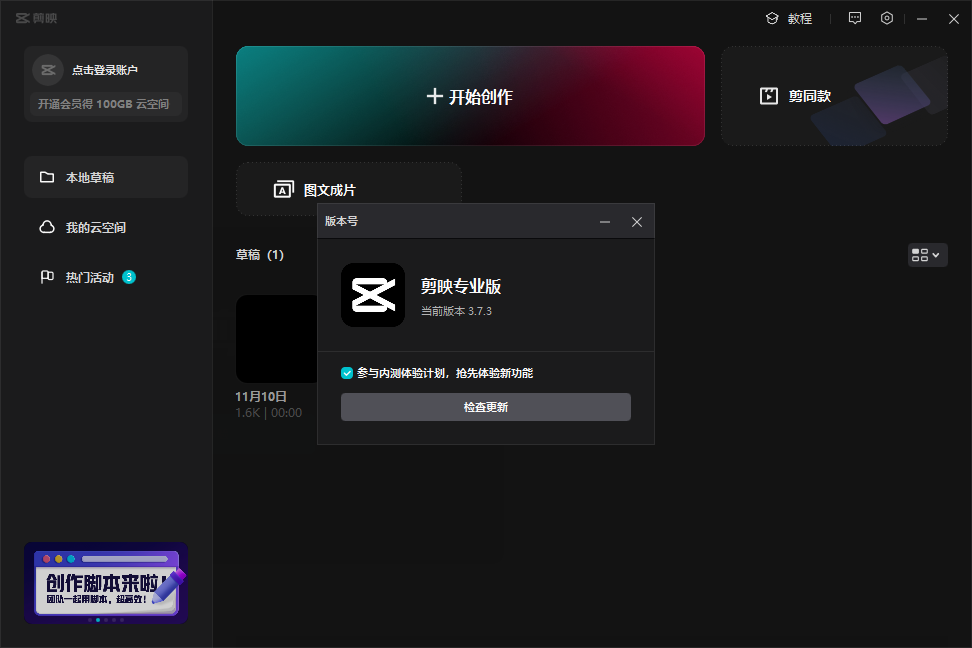Click the 剪同款 film icon
Image resolution: width=972 pixels, height=648 pixels.
(769, 96)
